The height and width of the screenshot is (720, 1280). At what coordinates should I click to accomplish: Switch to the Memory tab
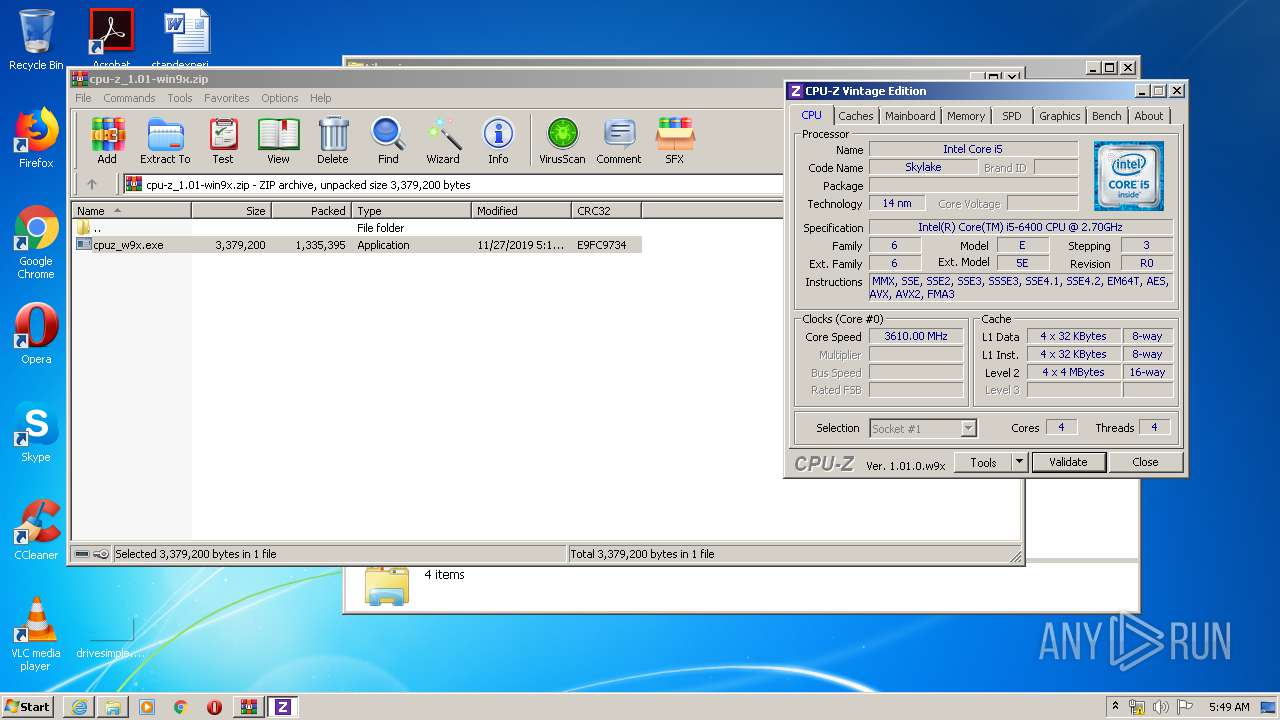(966, 116)
